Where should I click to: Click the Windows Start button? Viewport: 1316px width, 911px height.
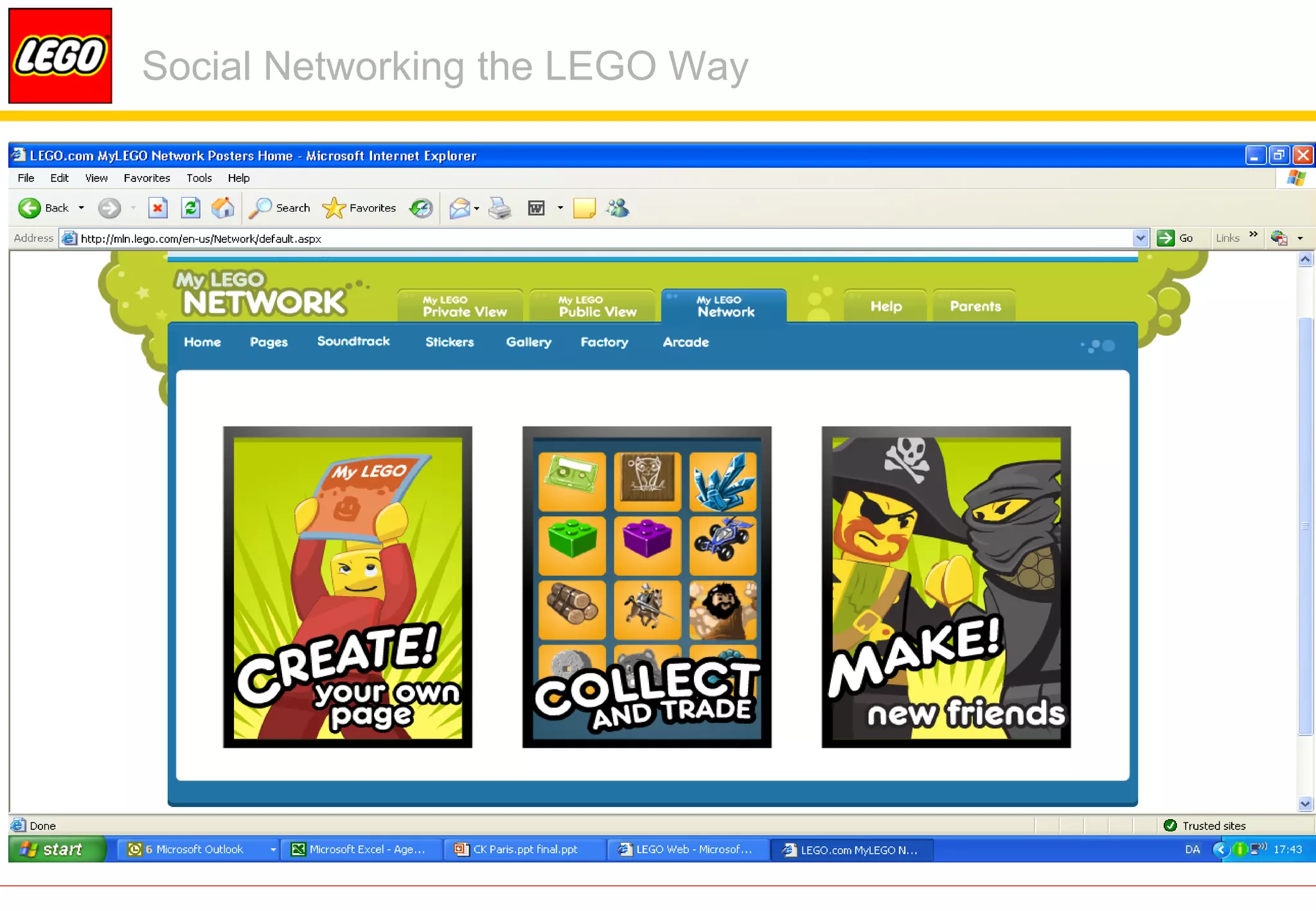(57, 849)
